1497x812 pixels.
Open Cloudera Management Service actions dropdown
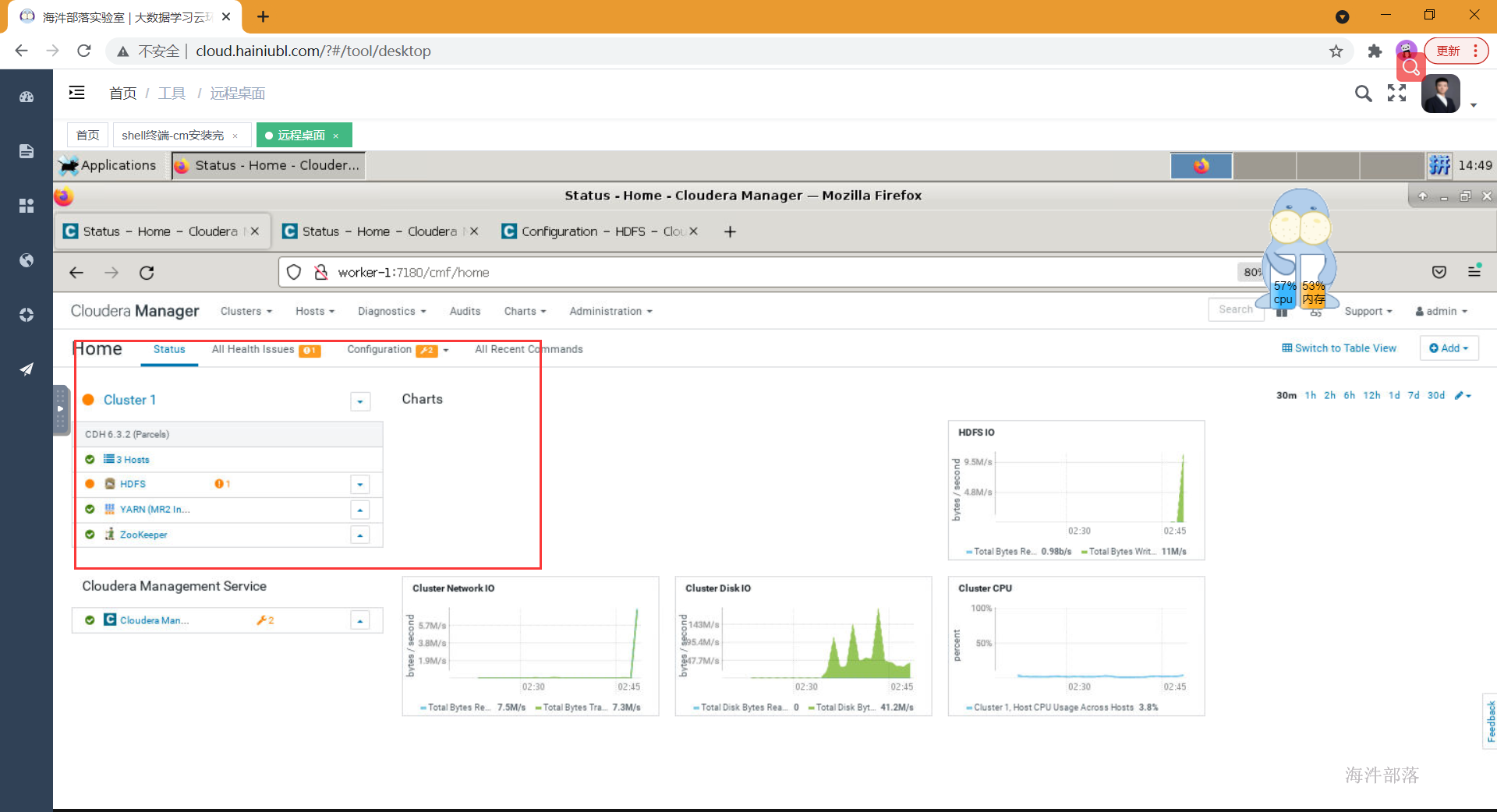pyautogui.click(x=359, y=621)
